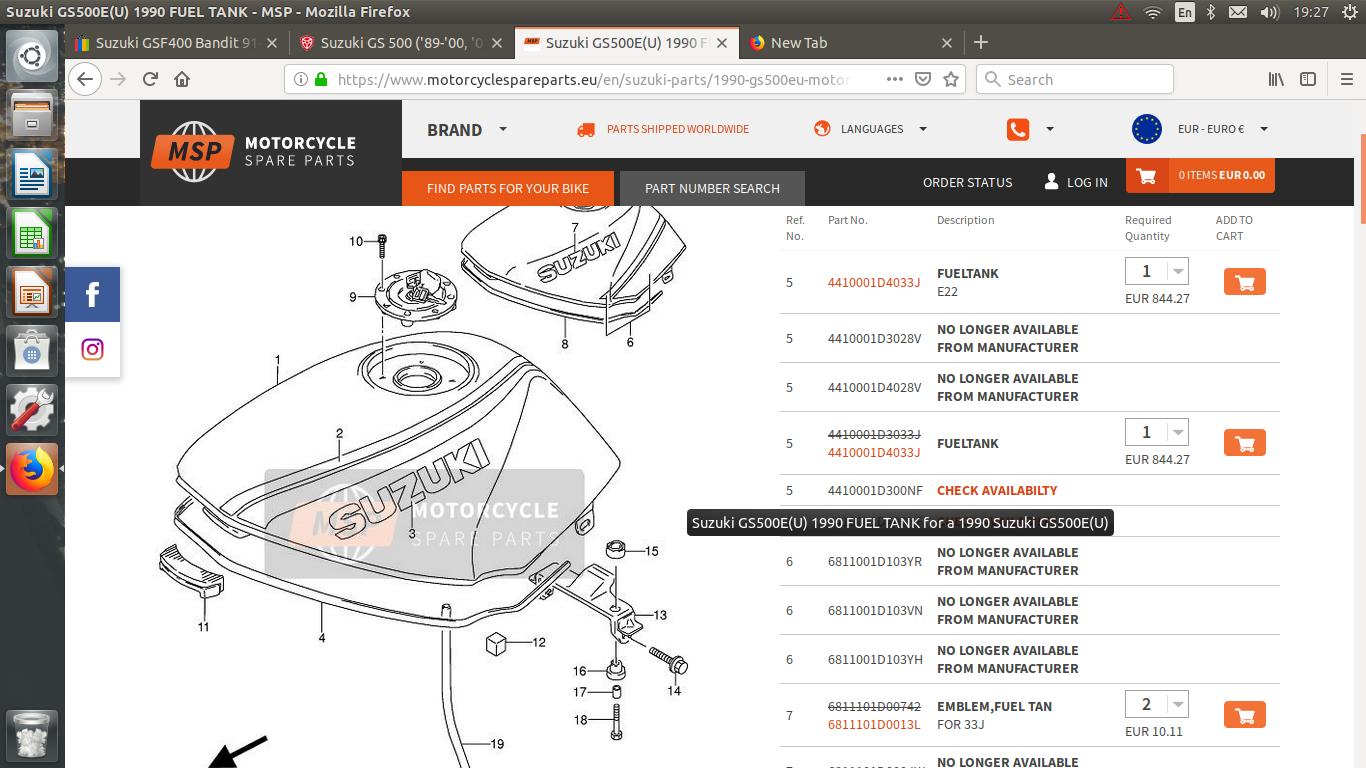Click the 0 ITEMS EUR 0.00 cart button
1366x768 pixels.
click(x=1200, y=176)
